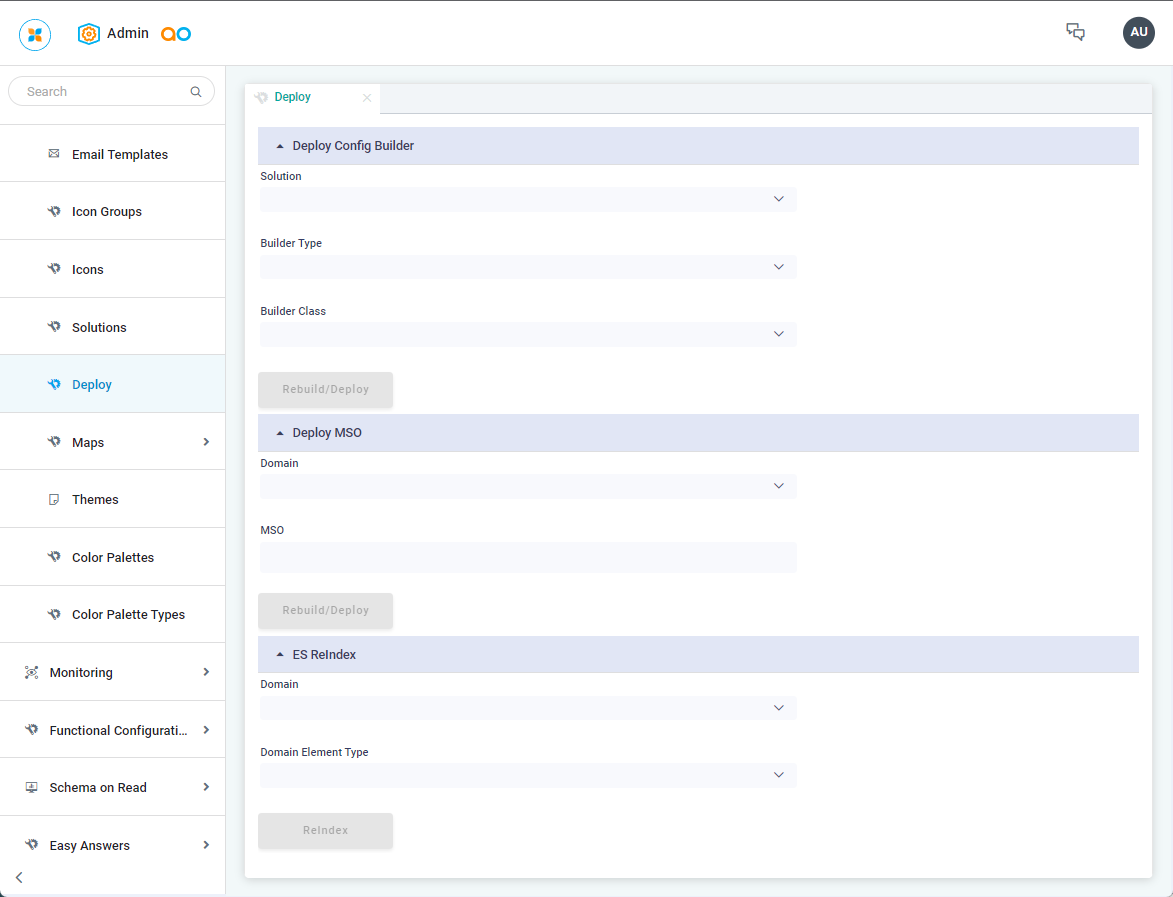Viewport: 1173px width, 897px height.
Task: Open the Domain Element Type dropdown
Action: coord(528,775)
